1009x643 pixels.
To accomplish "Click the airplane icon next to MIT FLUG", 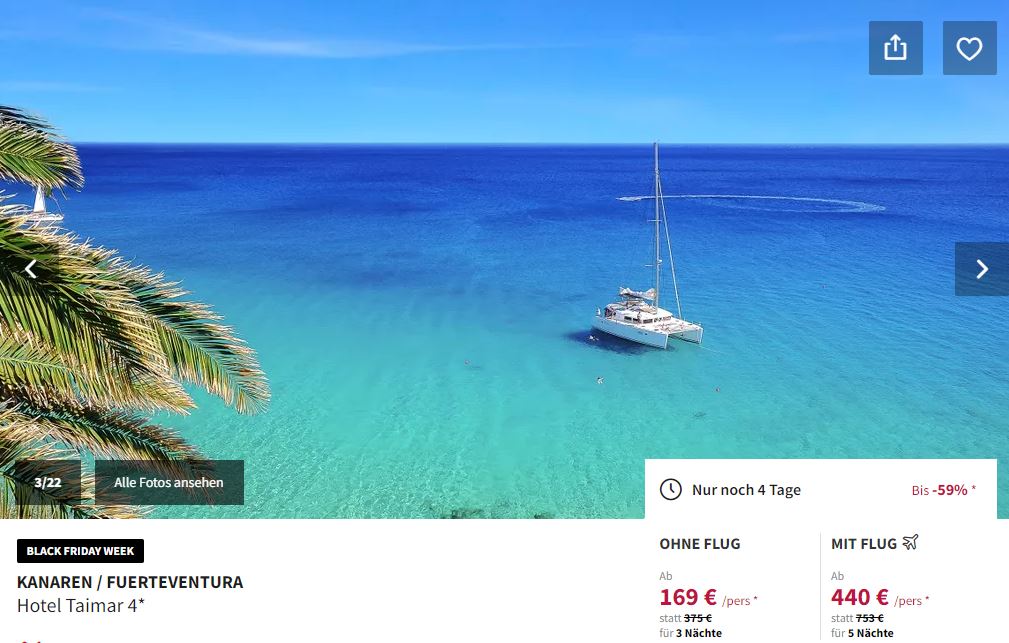I will coord(910,542).
